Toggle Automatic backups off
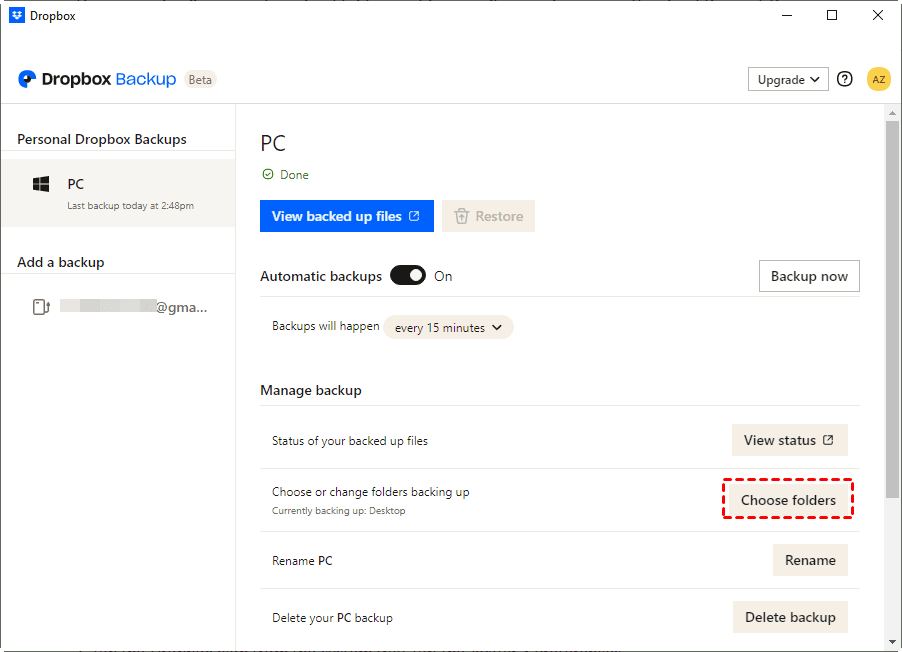 tap(408, 276)
